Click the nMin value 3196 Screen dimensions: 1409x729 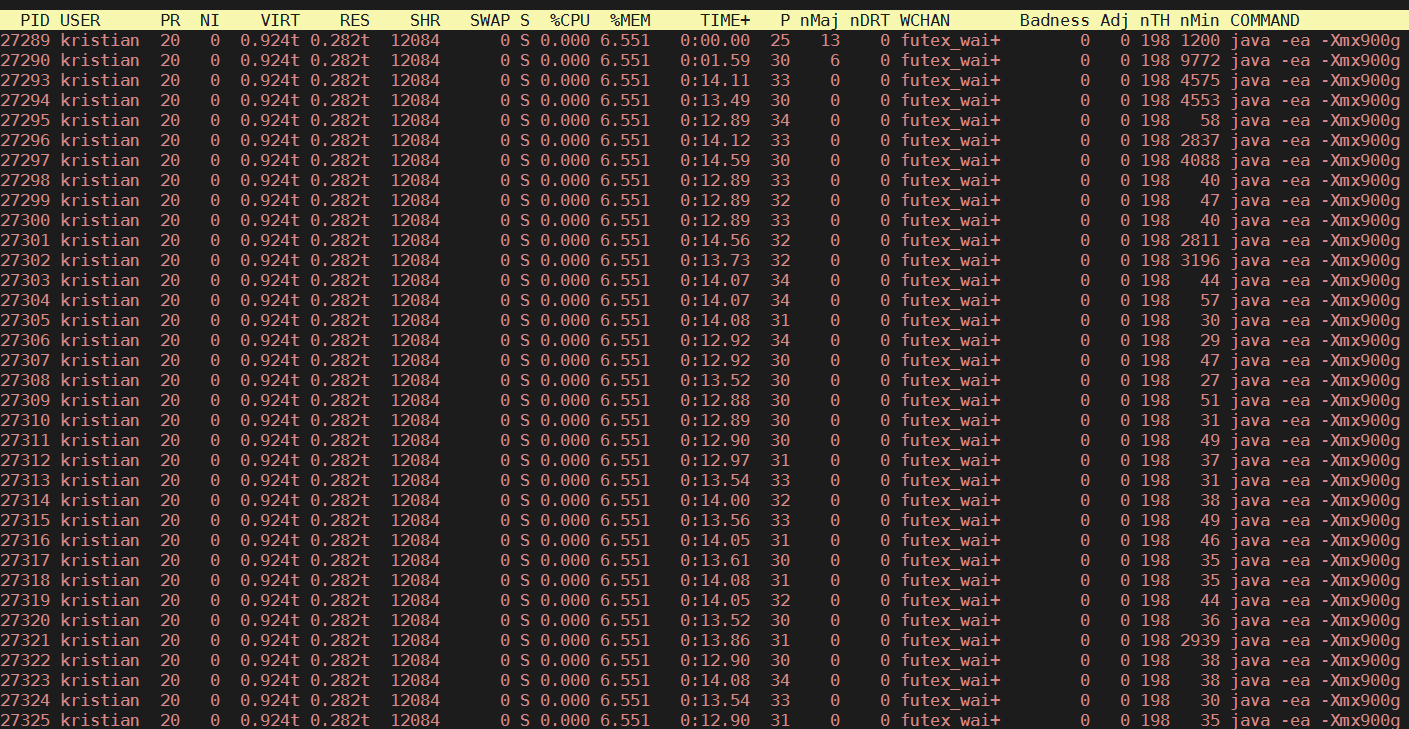1200,260
